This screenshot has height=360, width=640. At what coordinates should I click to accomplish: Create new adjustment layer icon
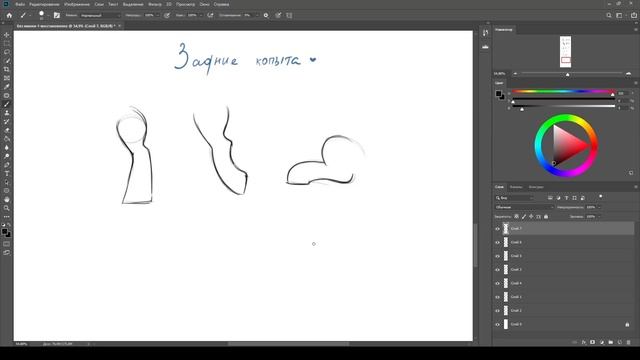602,342
